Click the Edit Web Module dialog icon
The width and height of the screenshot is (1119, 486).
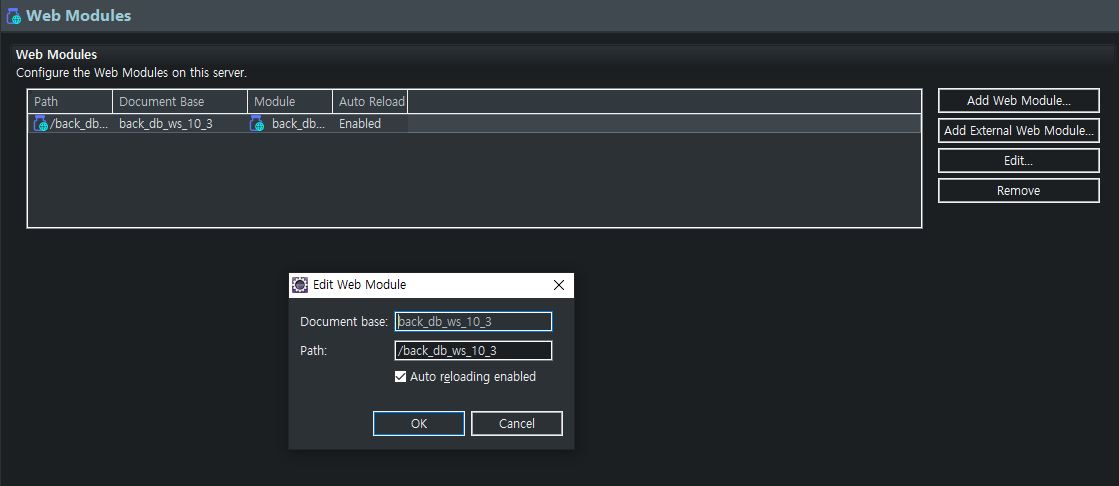(300, 285)
